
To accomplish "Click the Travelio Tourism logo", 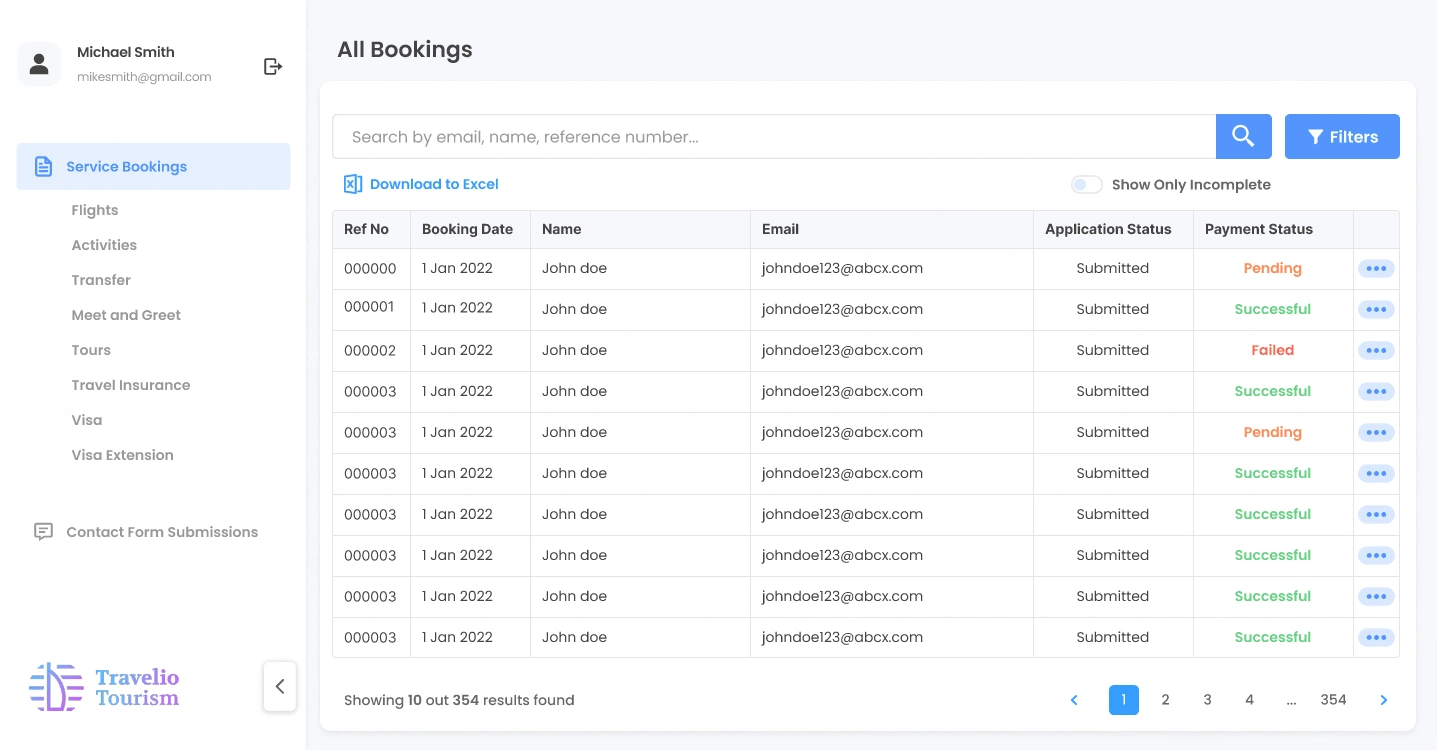I will (x=105, y=687).
